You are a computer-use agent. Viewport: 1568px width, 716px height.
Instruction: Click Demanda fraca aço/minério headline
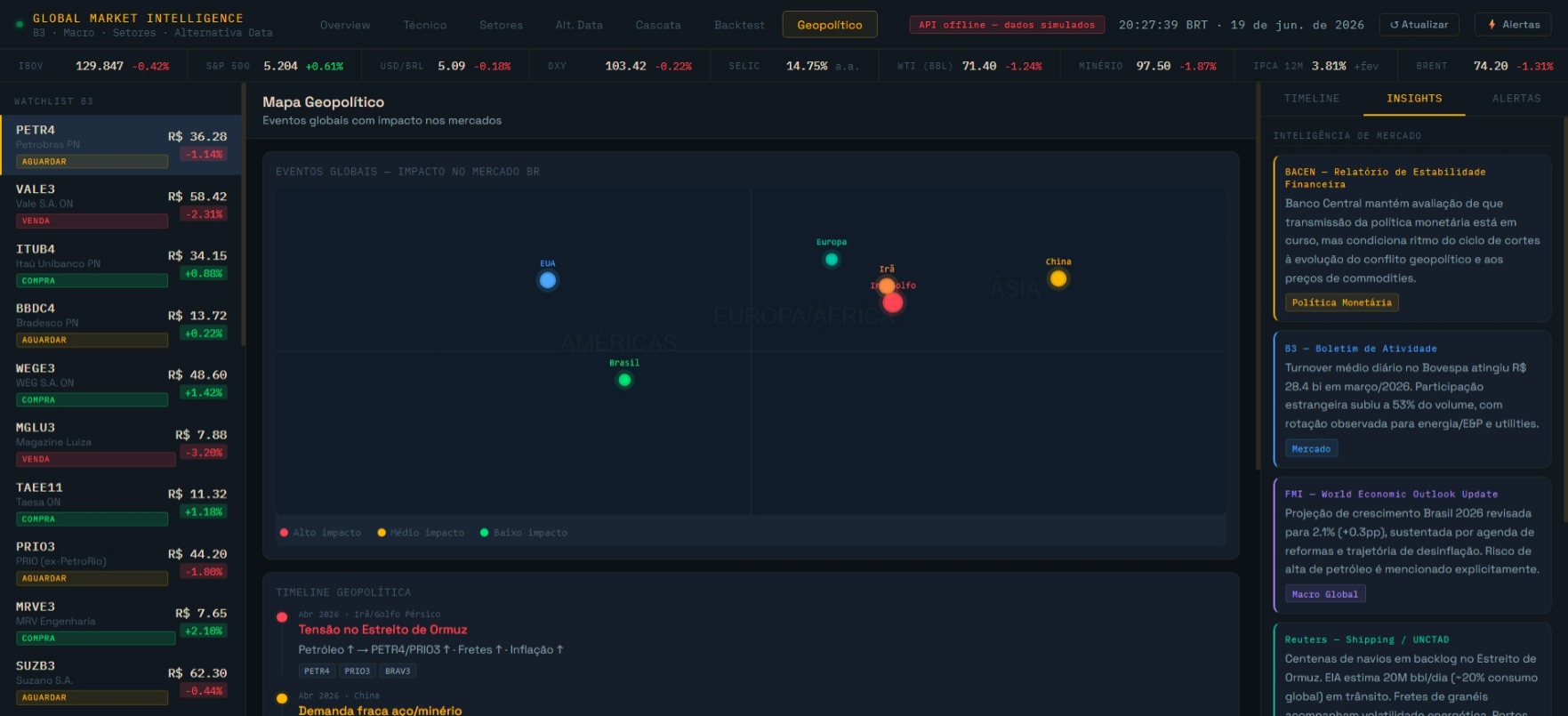point(380,711)
